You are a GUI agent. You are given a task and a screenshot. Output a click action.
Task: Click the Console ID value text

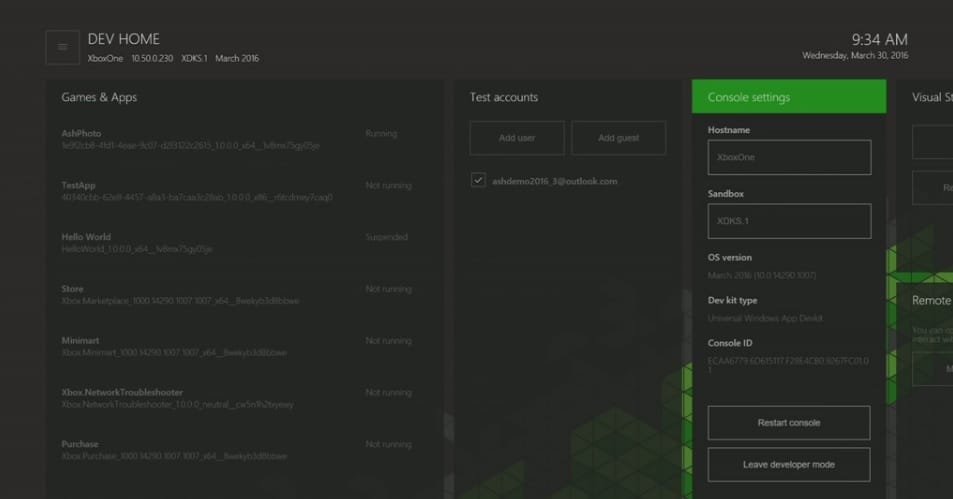tap(788, 365)
